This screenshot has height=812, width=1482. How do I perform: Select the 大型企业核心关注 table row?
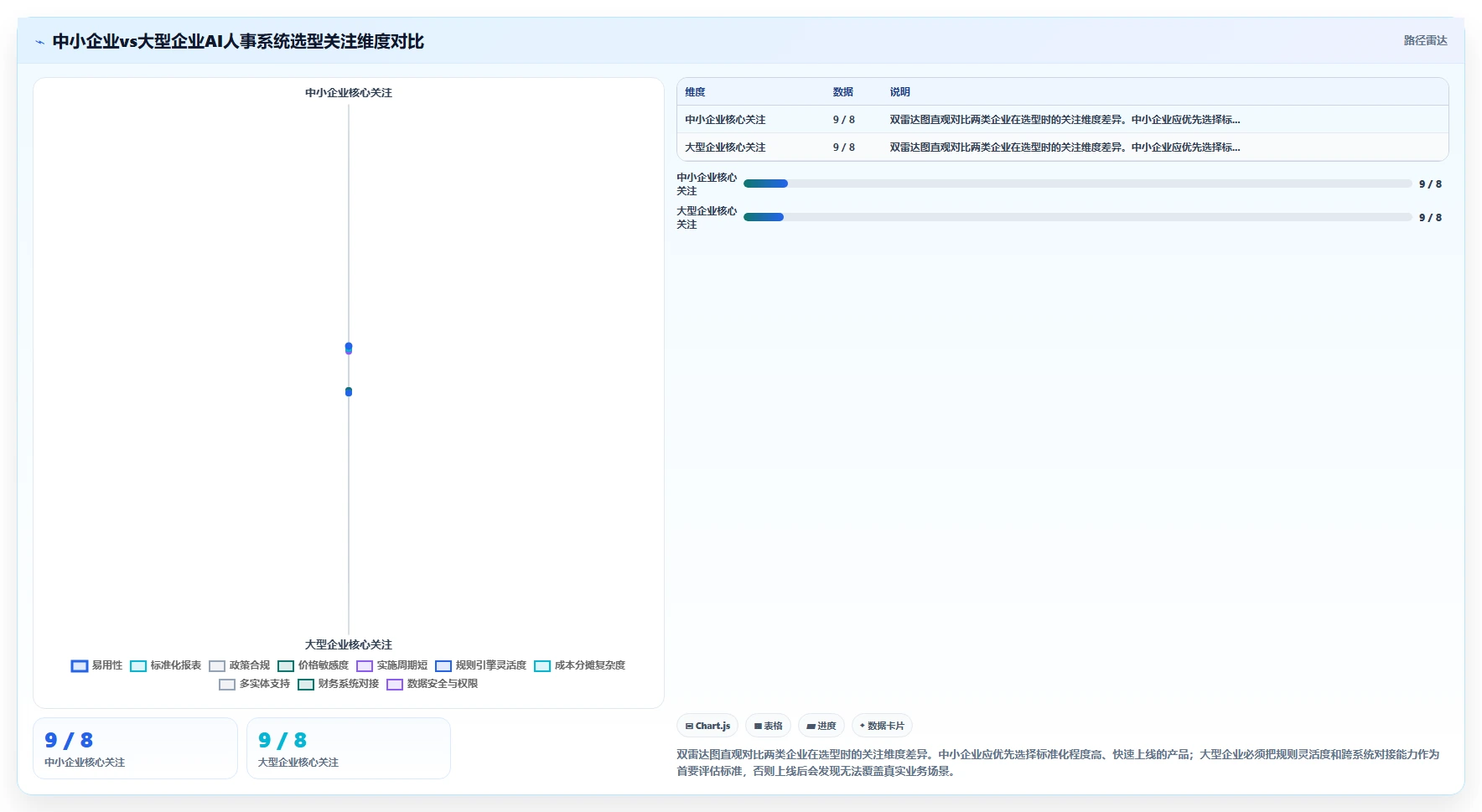1062,147
